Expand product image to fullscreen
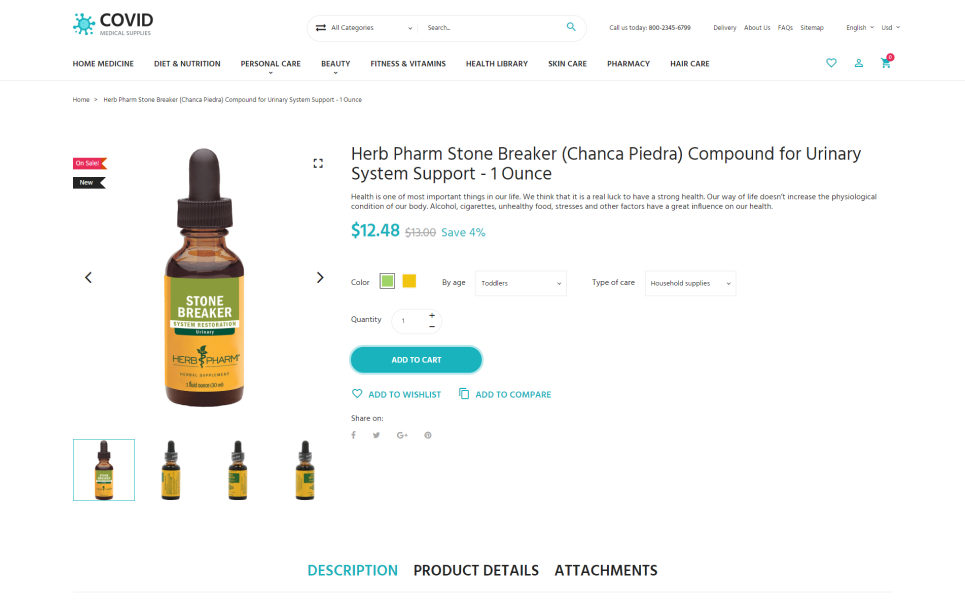The height and width of the screenshot is (600, 965). click(x=318, y=163)
